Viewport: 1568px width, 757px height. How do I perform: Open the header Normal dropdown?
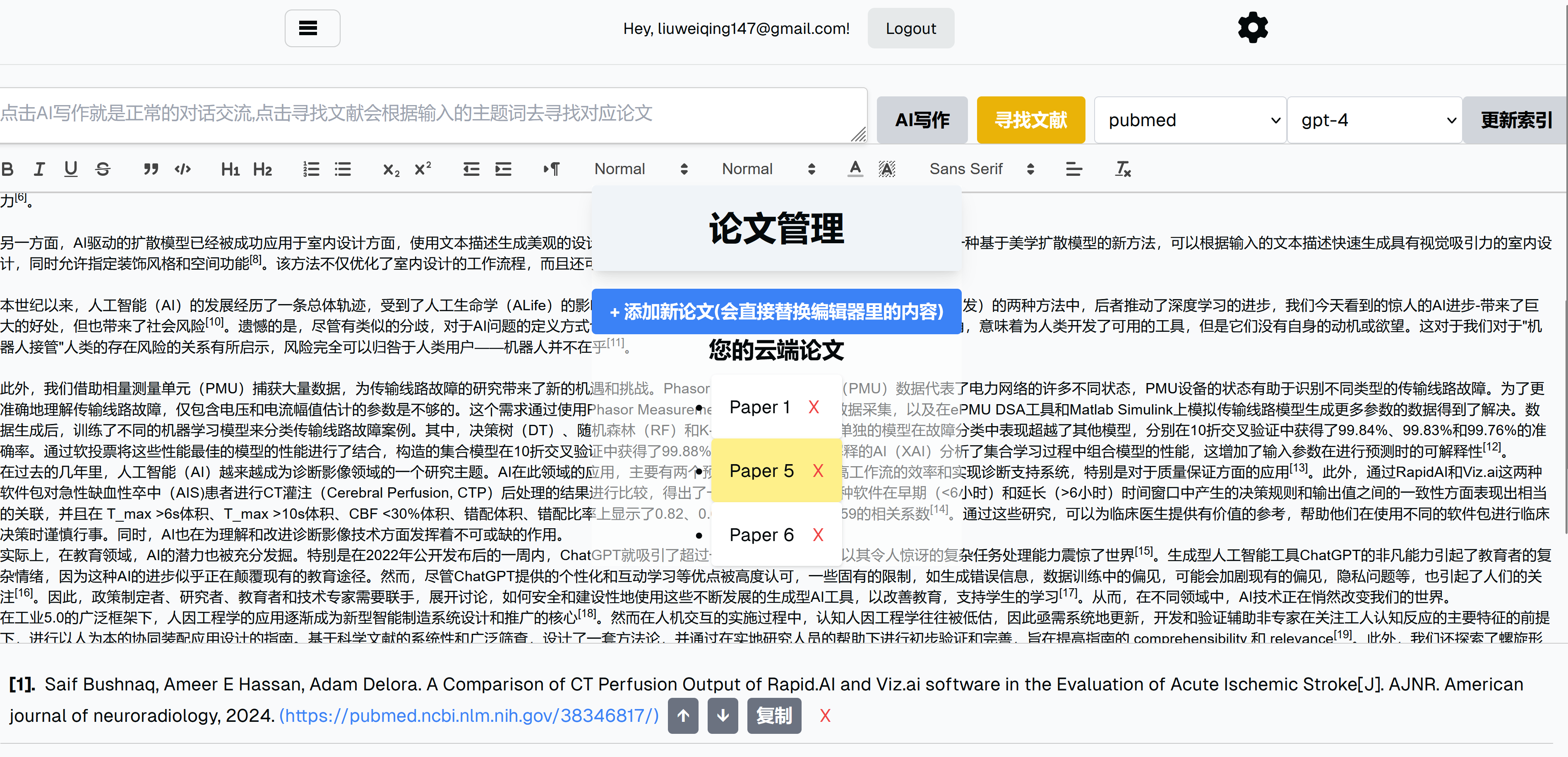tap(768, 169)
